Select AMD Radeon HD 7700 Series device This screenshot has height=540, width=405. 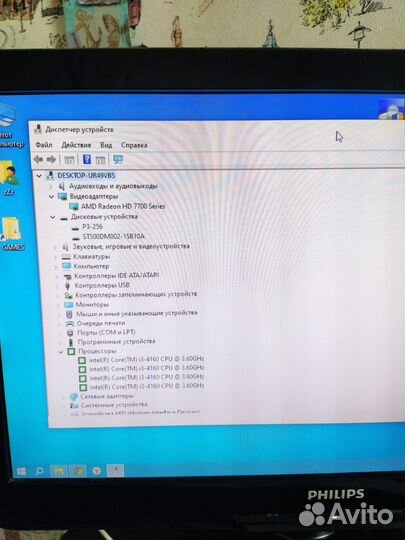[x=123, y=206]
